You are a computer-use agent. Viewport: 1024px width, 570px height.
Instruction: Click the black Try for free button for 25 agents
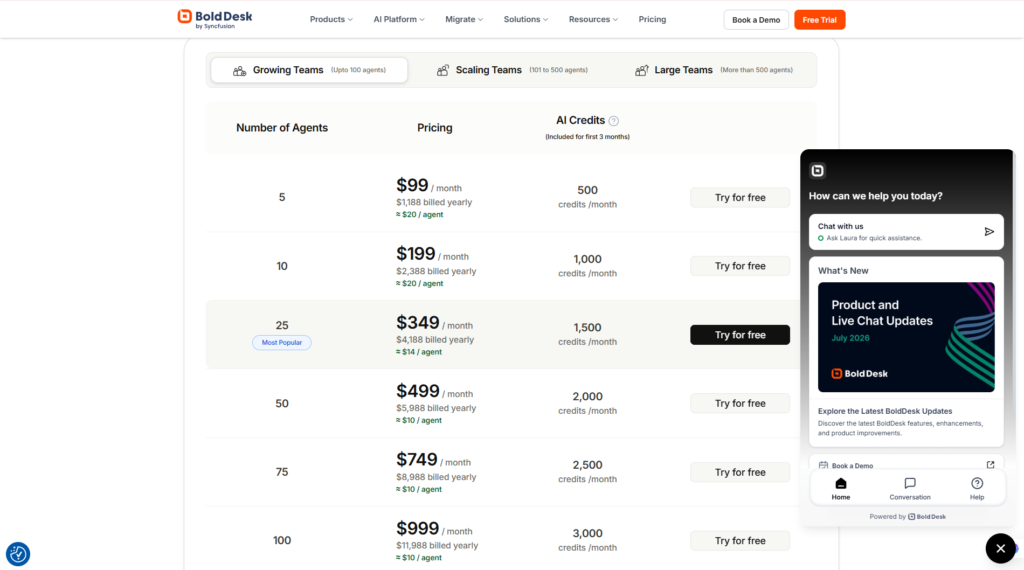click(739, 335)
